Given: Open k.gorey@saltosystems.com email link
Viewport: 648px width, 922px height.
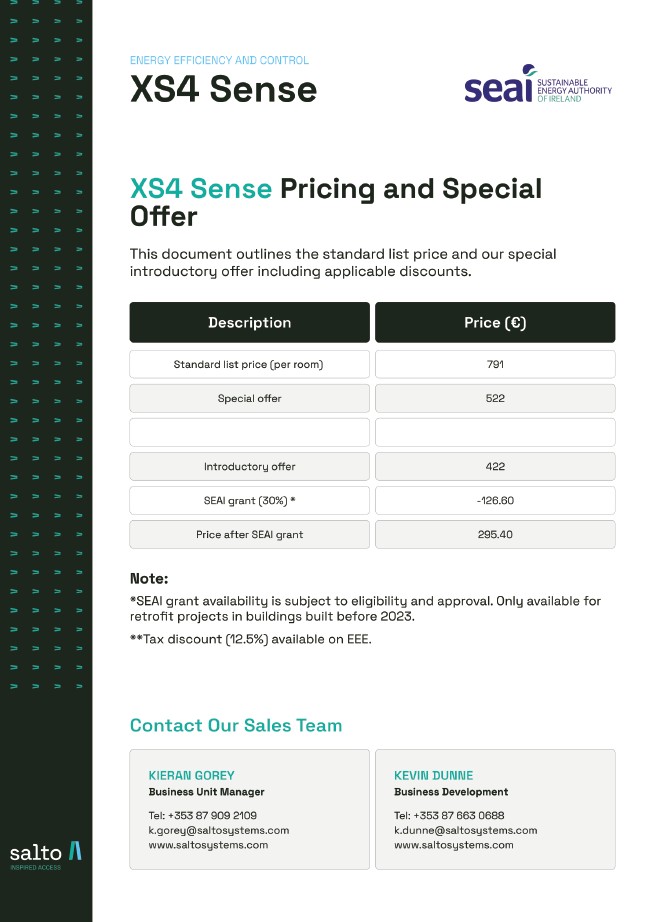Looking at the screenshot, I should pyautogui.click(x=219, y=830).
